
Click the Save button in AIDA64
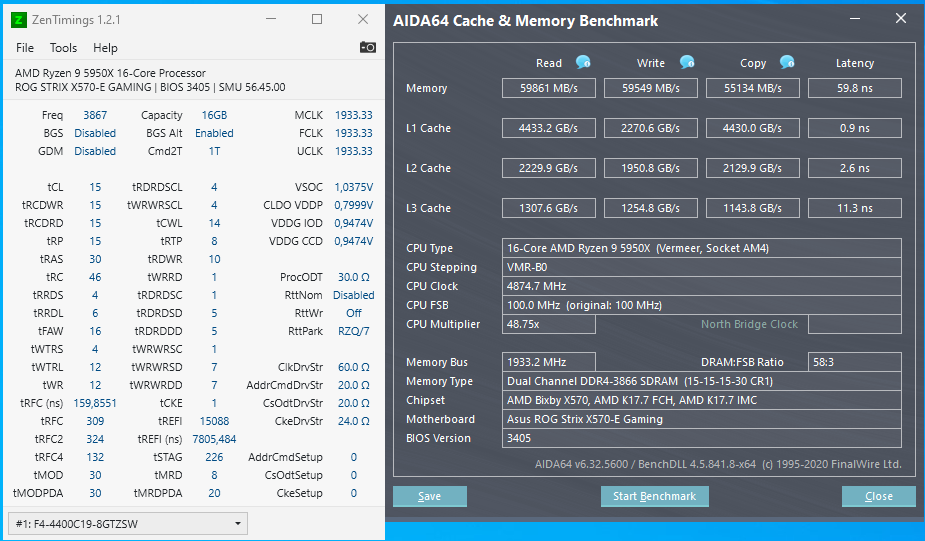pos(430,496)
